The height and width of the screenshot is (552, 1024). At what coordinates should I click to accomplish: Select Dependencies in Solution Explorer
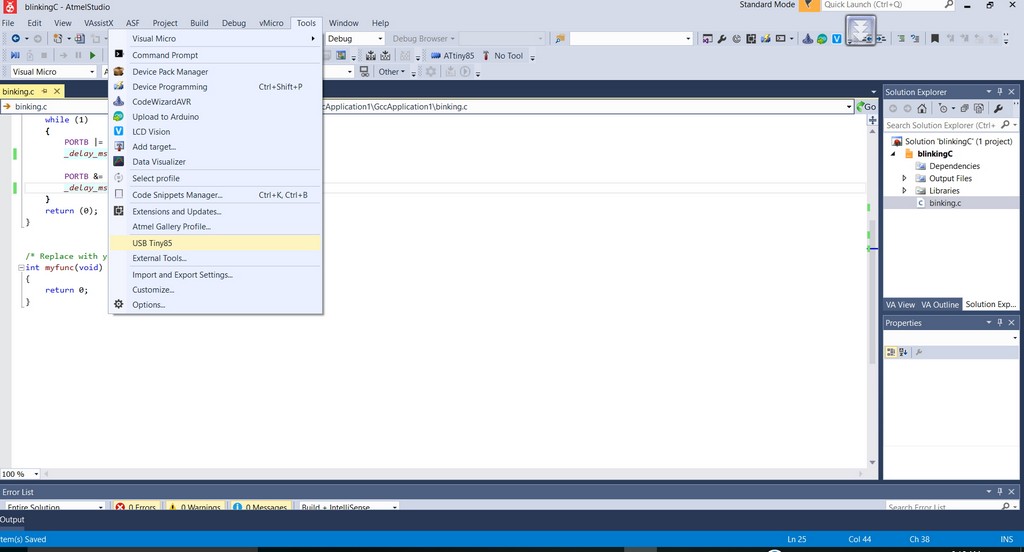tap(954, 166)
